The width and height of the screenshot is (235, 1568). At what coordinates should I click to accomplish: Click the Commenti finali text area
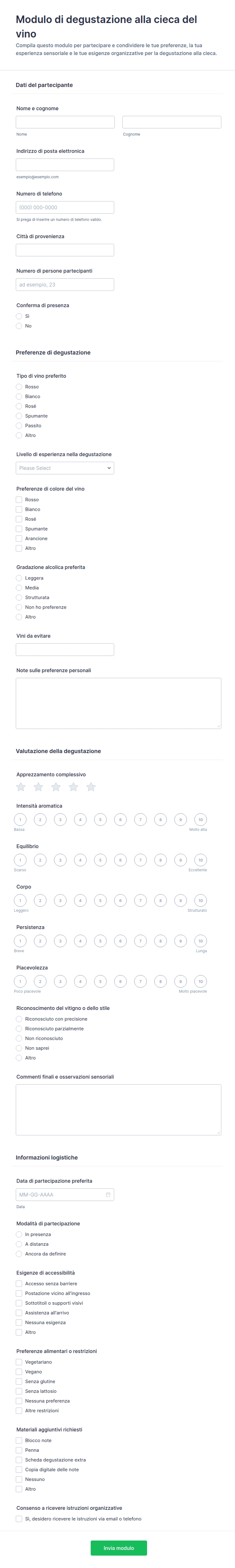[118, 1110]
